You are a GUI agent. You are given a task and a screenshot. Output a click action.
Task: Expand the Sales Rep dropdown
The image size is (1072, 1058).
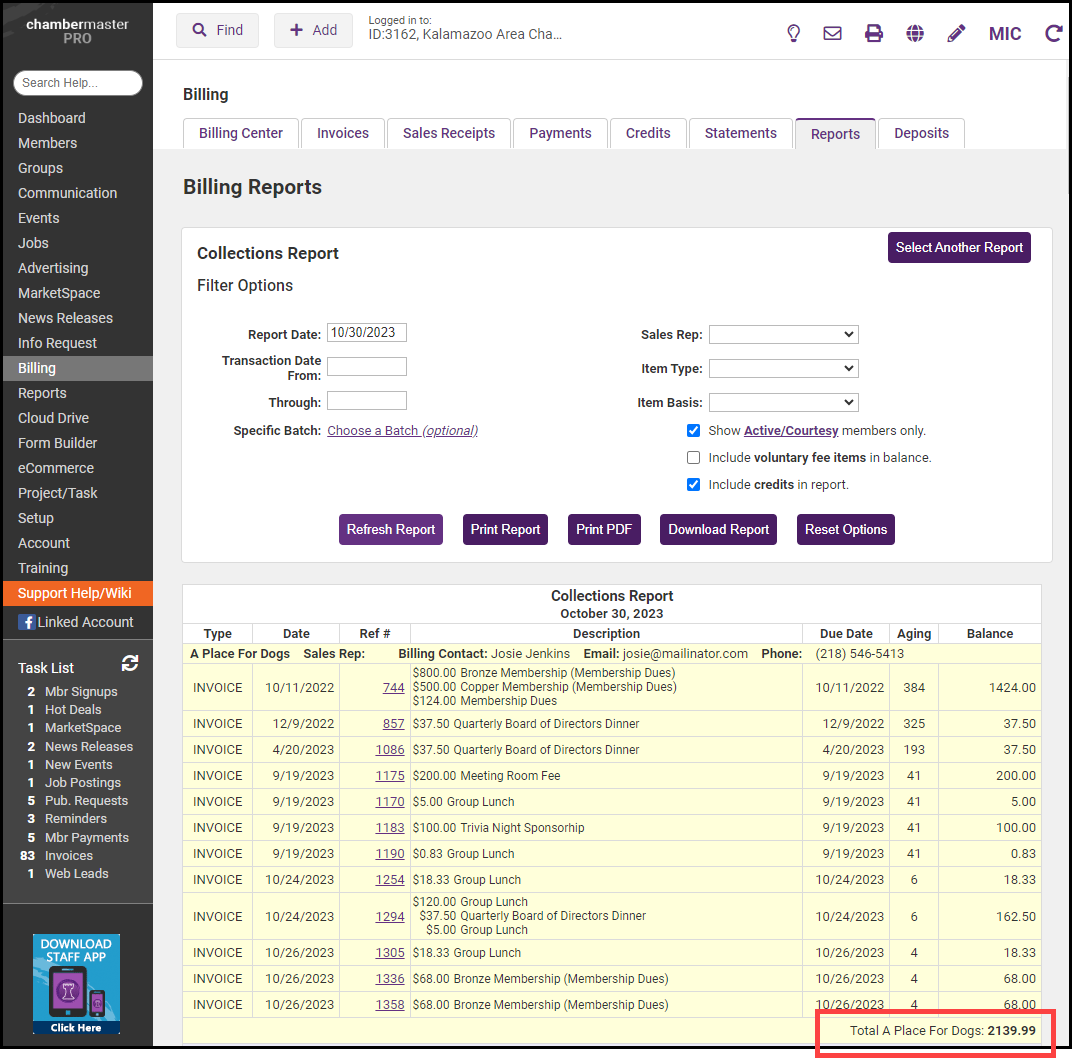tap(783, 335)
